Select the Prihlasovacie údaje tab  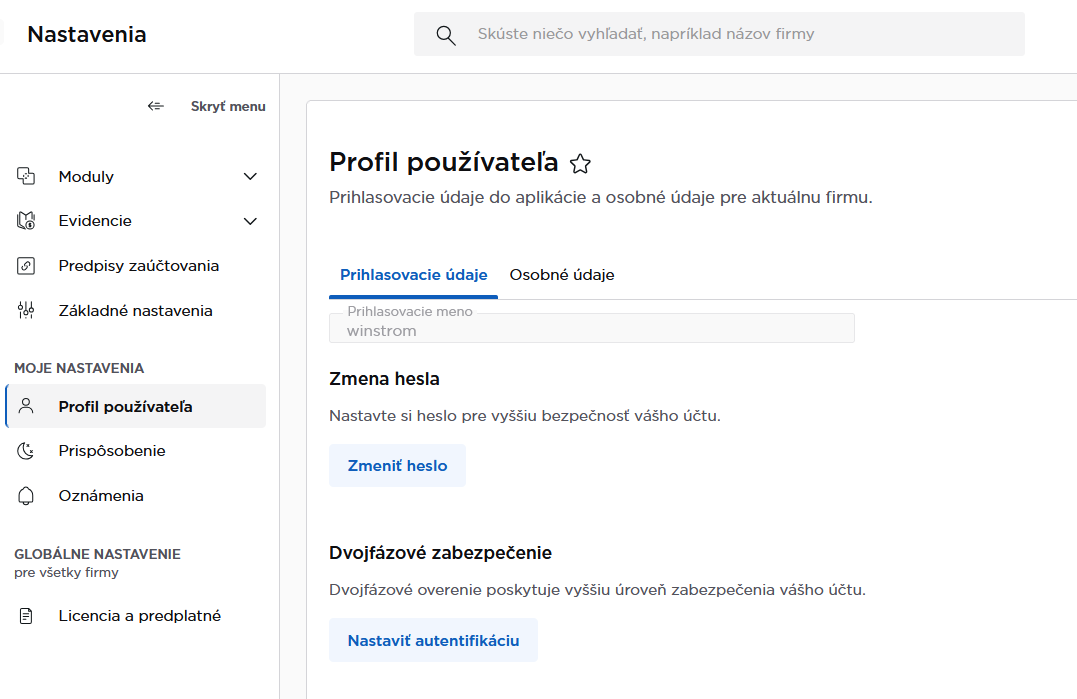pos(413,275)
